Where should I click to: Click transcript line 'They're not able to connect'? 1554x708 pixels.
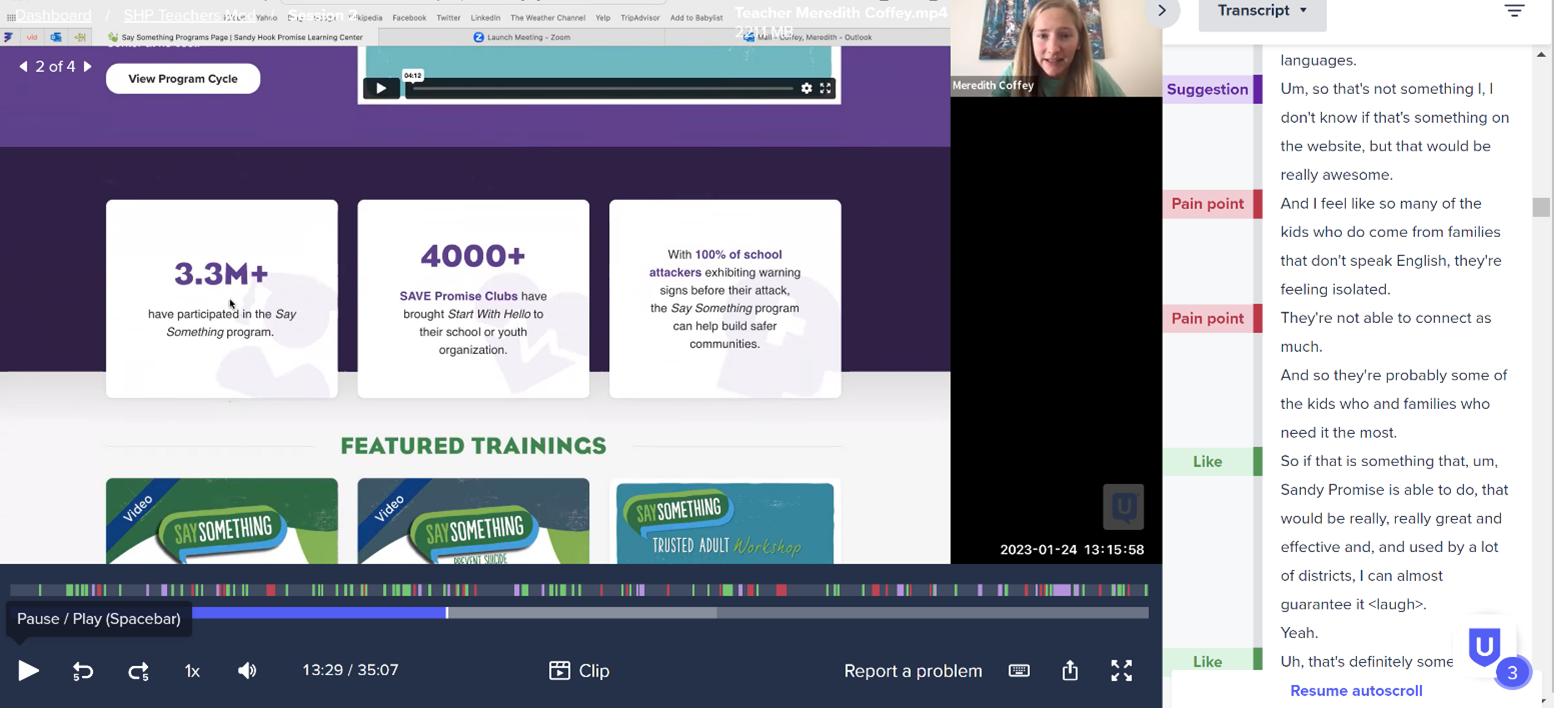tap(1386, 332)
